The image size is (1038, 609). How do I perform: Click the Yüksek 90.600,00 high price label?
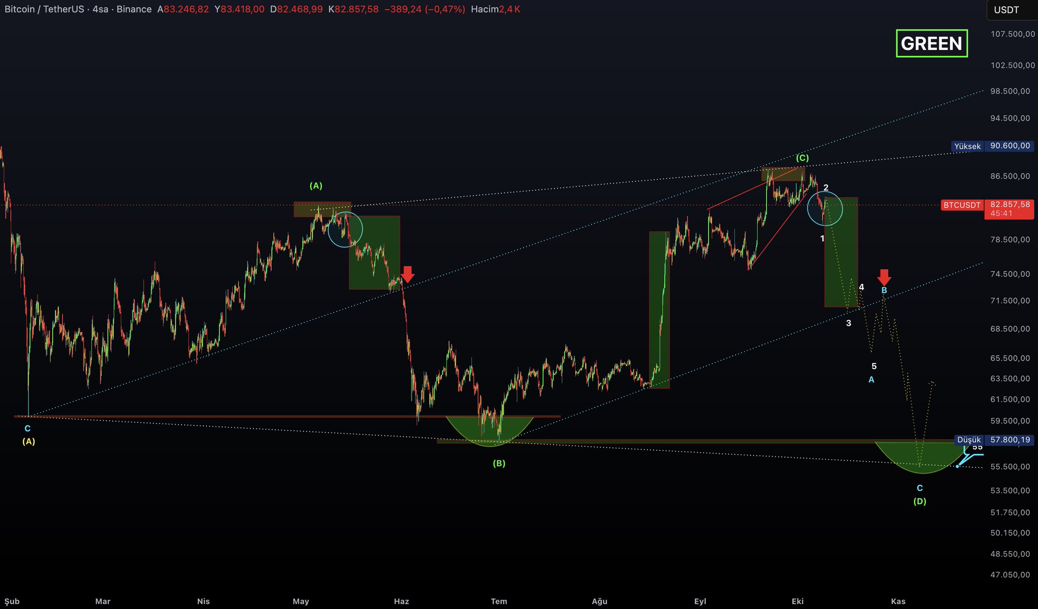(992, 146)
